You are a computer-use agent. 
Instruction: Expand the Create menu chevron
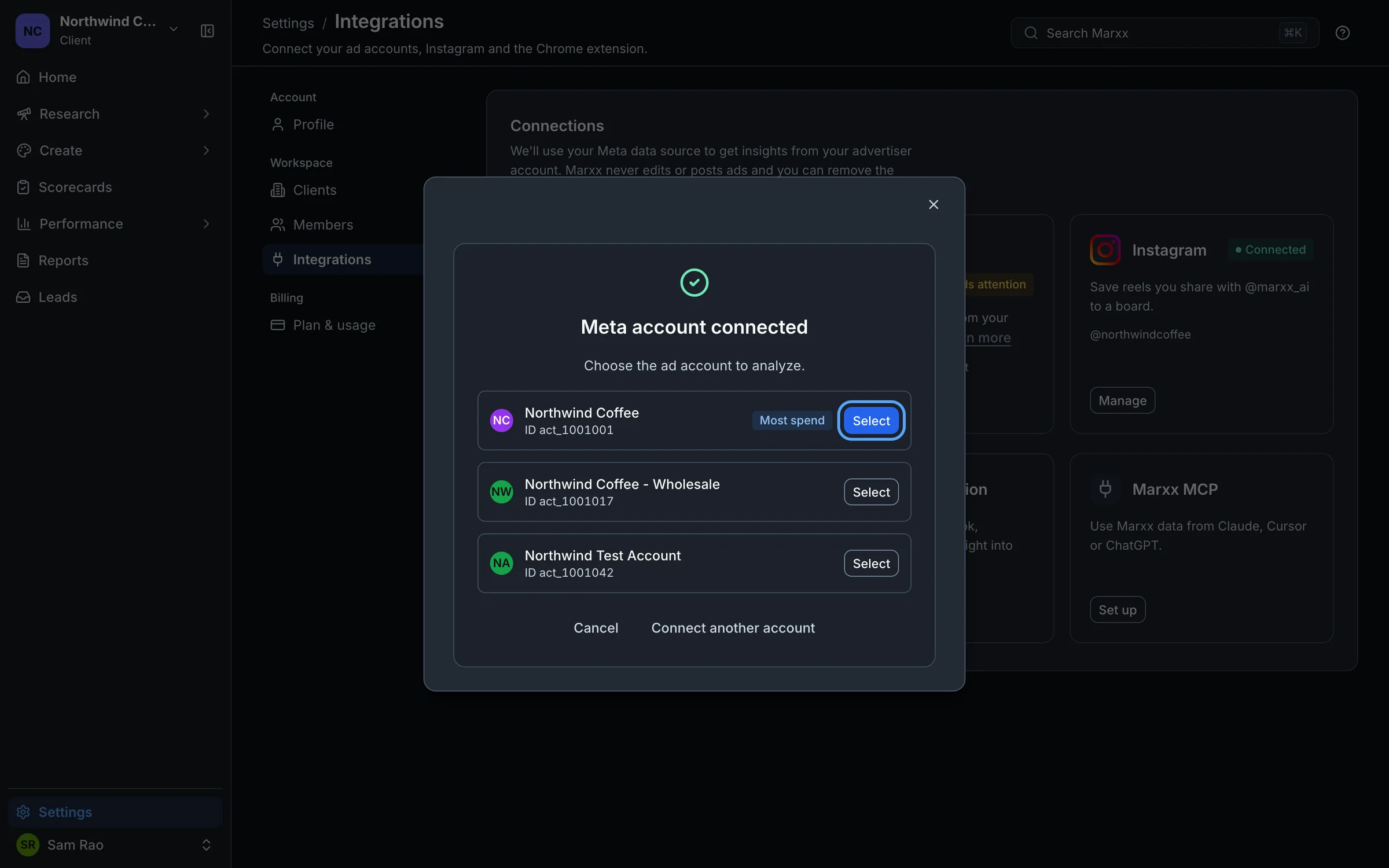pos(206,150)
